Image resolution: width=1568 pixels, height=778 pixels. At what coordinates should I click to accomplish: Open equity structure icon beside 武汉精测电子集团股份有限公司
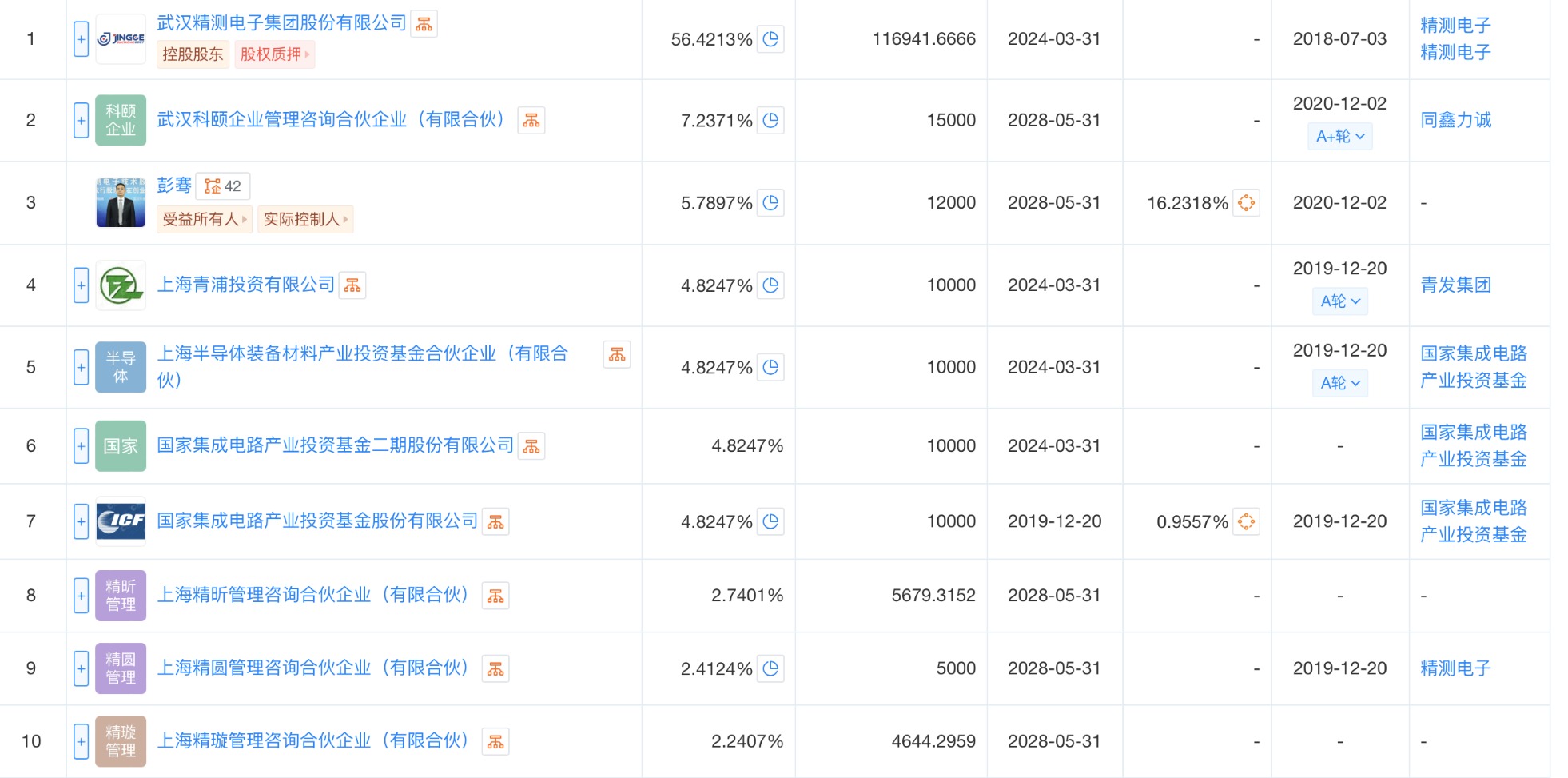click(424, 24)
